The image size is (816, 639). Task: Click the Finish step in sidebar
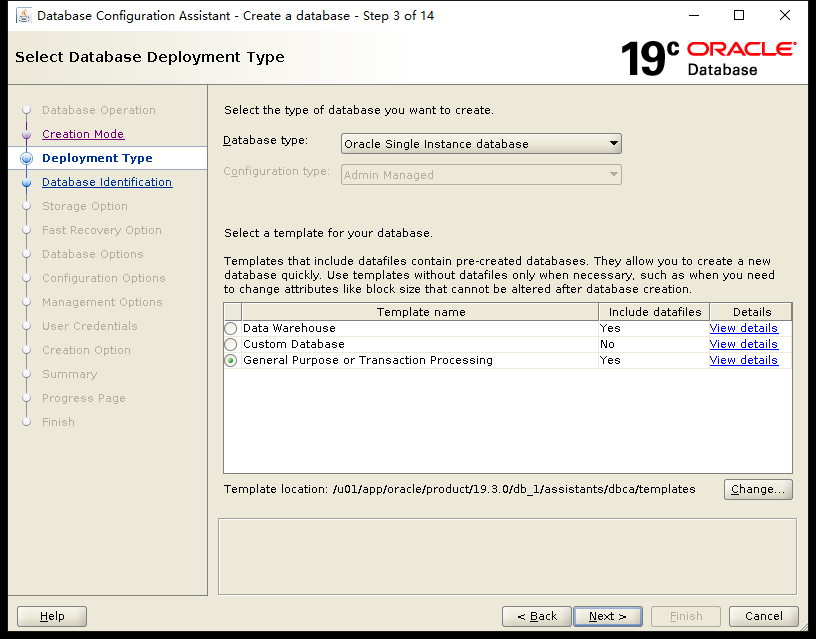[58, 422]
